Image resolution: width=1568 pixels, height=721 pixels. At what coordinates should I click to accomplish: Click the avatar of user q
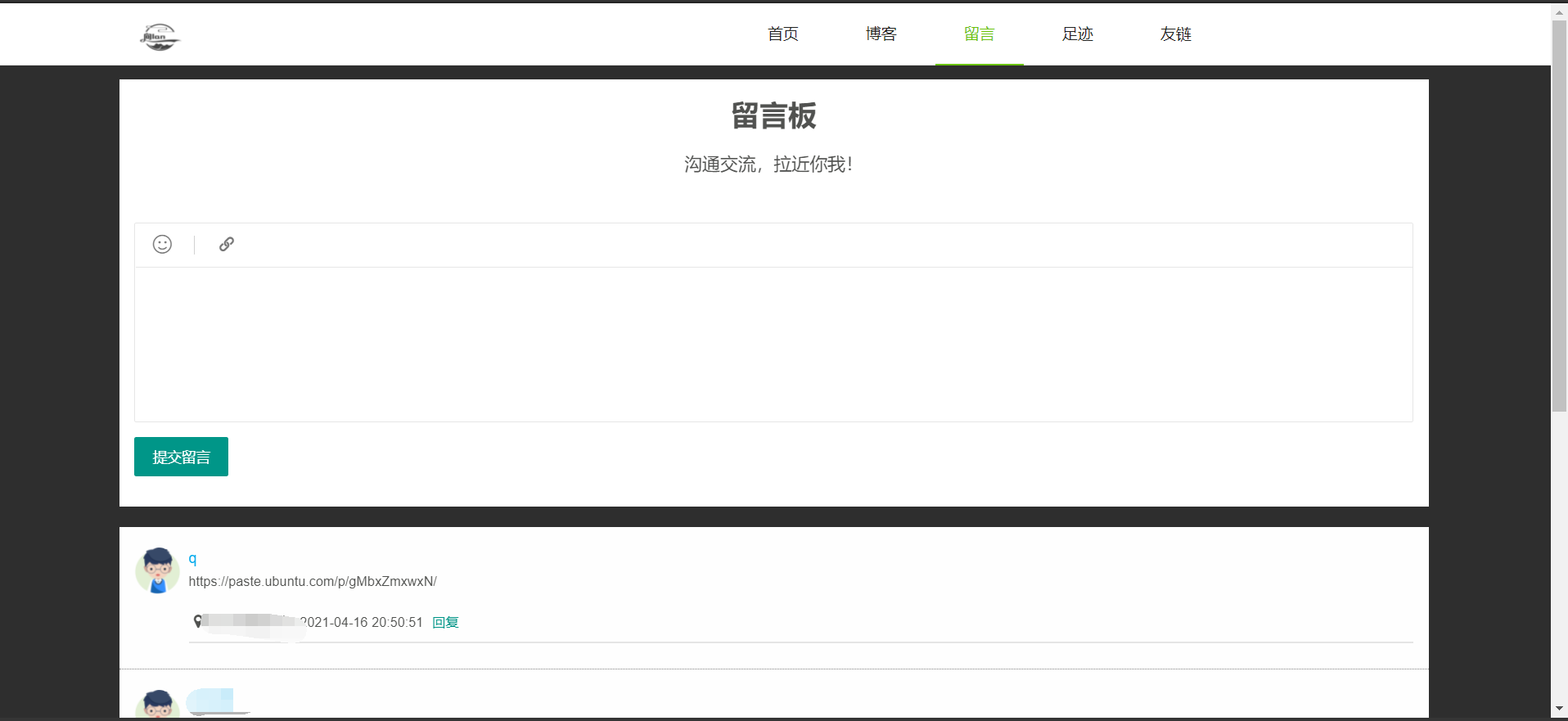click(x=157, y=570)
